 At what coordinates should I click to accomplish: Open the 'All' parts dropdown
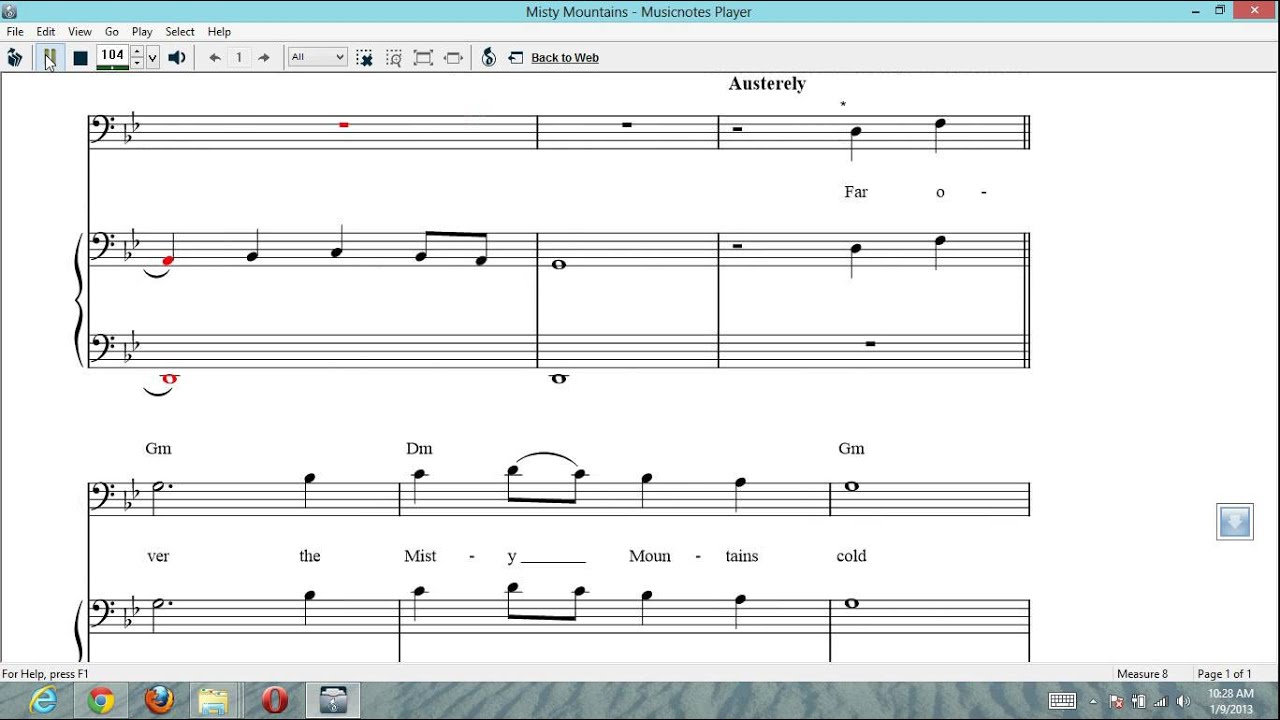point(318,58)
